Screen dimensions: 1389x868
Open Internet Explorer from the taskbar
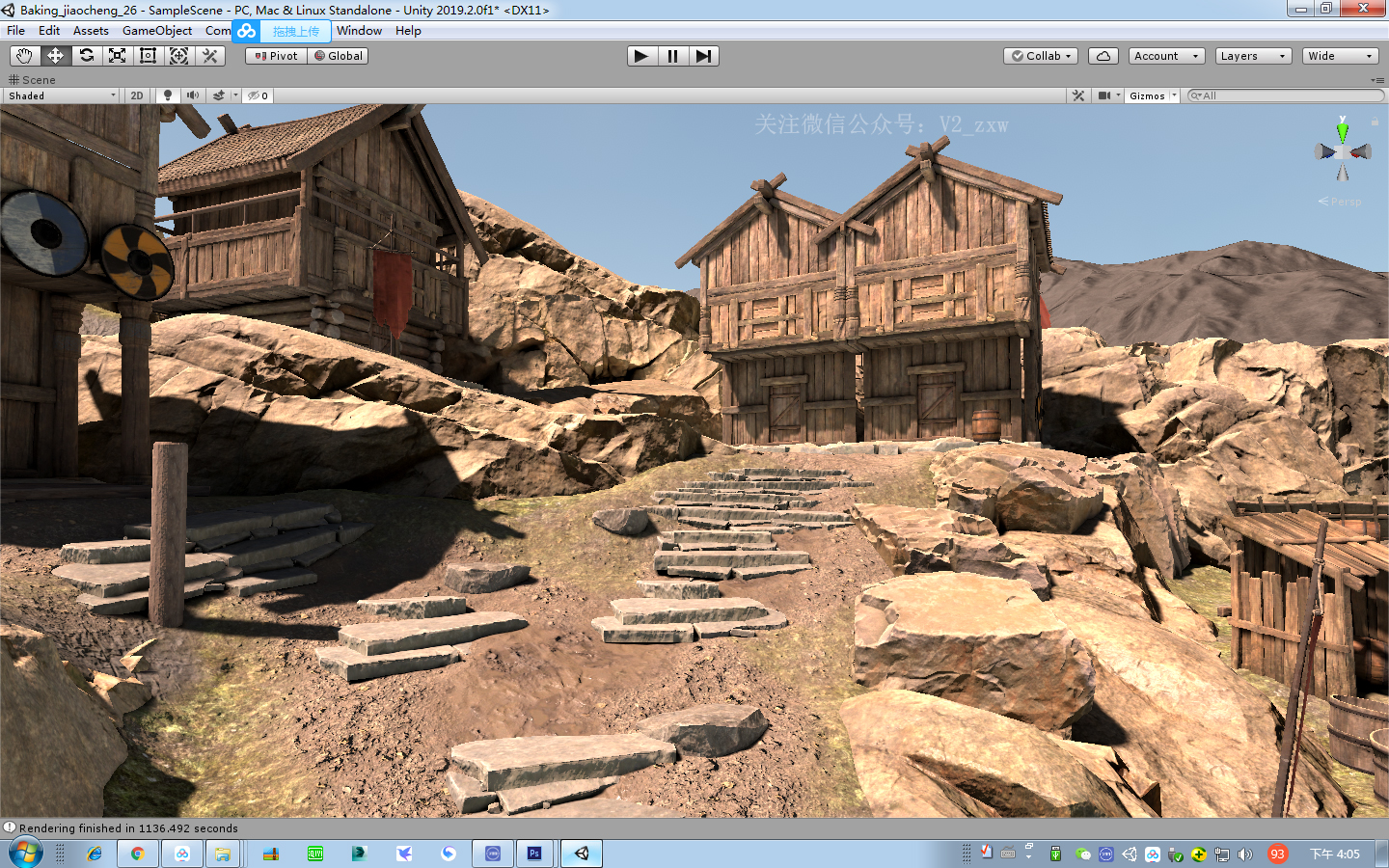click(x=94, y=854)
